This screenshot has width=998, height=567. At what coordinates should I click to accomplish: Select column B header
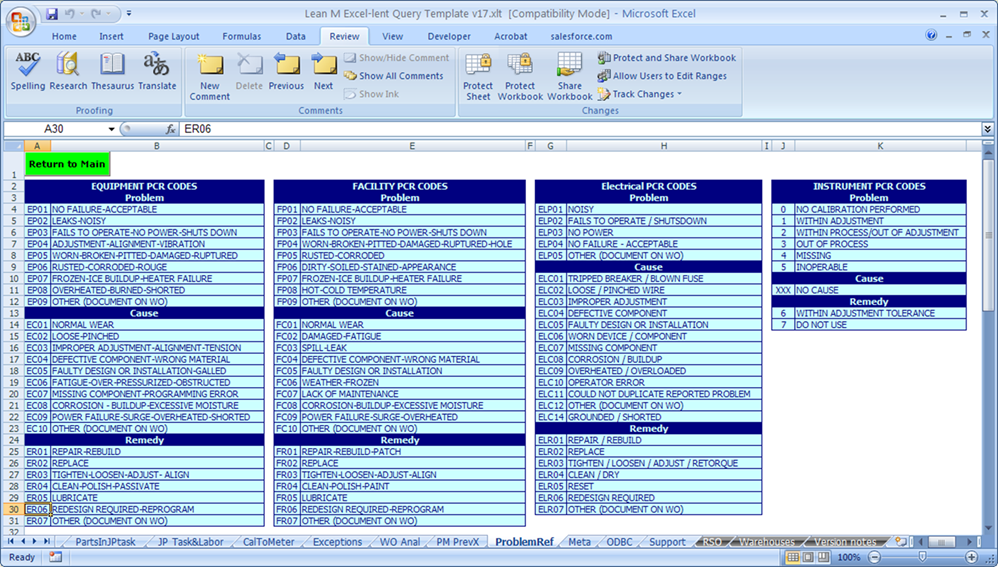(157, 146)
